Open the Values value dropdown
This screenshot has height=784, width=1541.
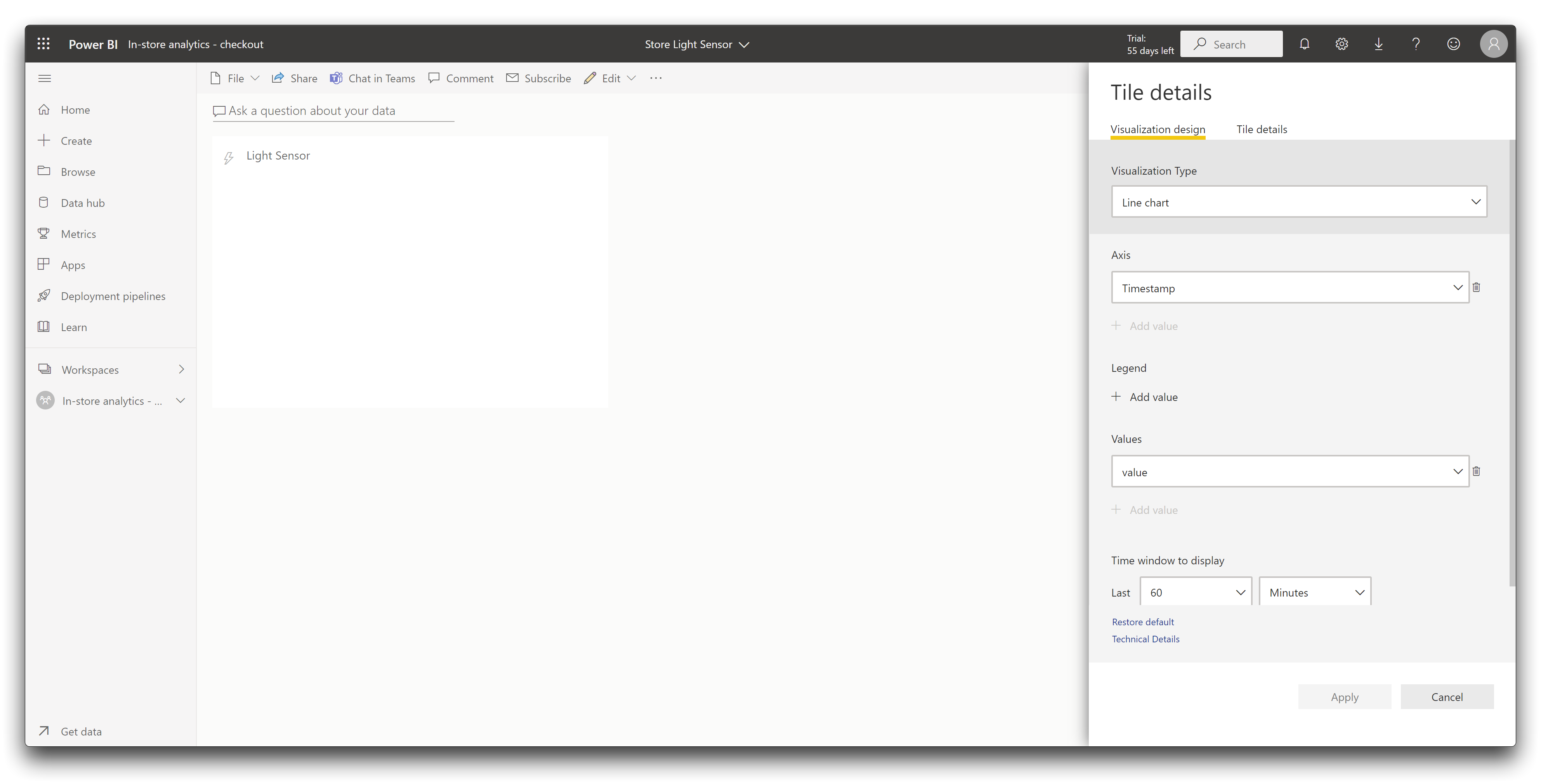pos(1290,472)
